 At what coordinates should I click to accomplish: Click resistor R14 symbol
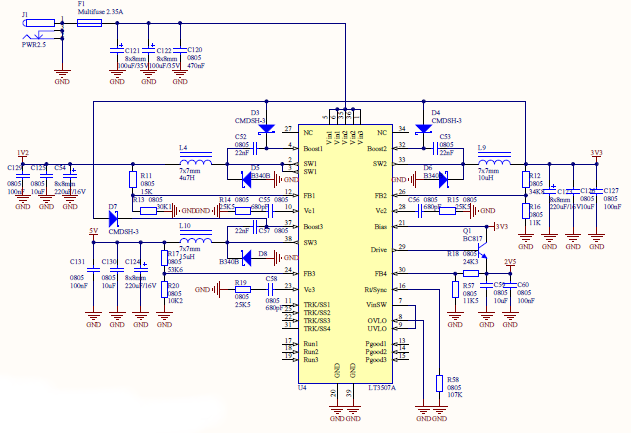[243, 210]
